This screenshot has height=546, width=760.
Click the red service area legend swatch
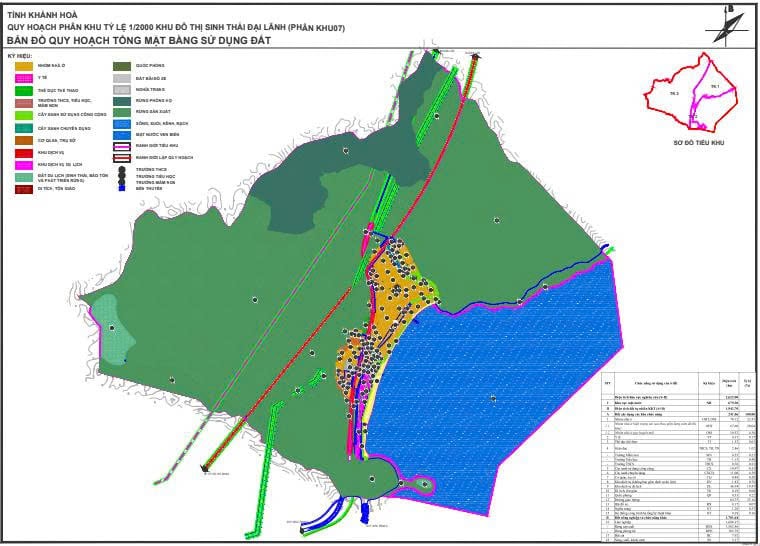(x=22, y=152)
